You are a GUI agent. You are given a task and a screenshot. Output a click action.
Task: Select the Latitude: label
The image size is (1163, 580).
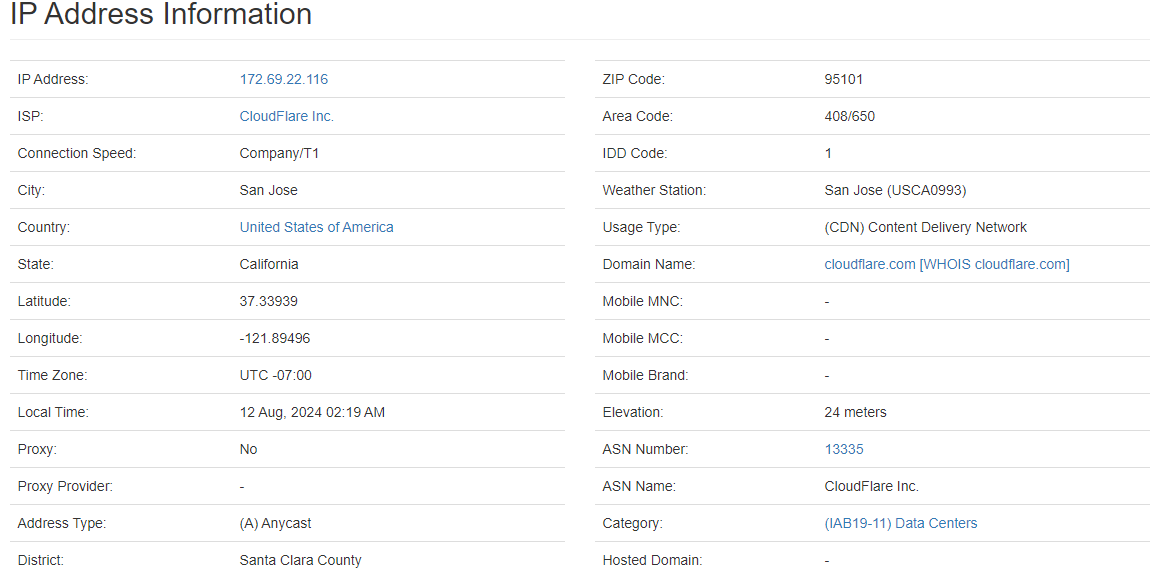click(44, 302)
